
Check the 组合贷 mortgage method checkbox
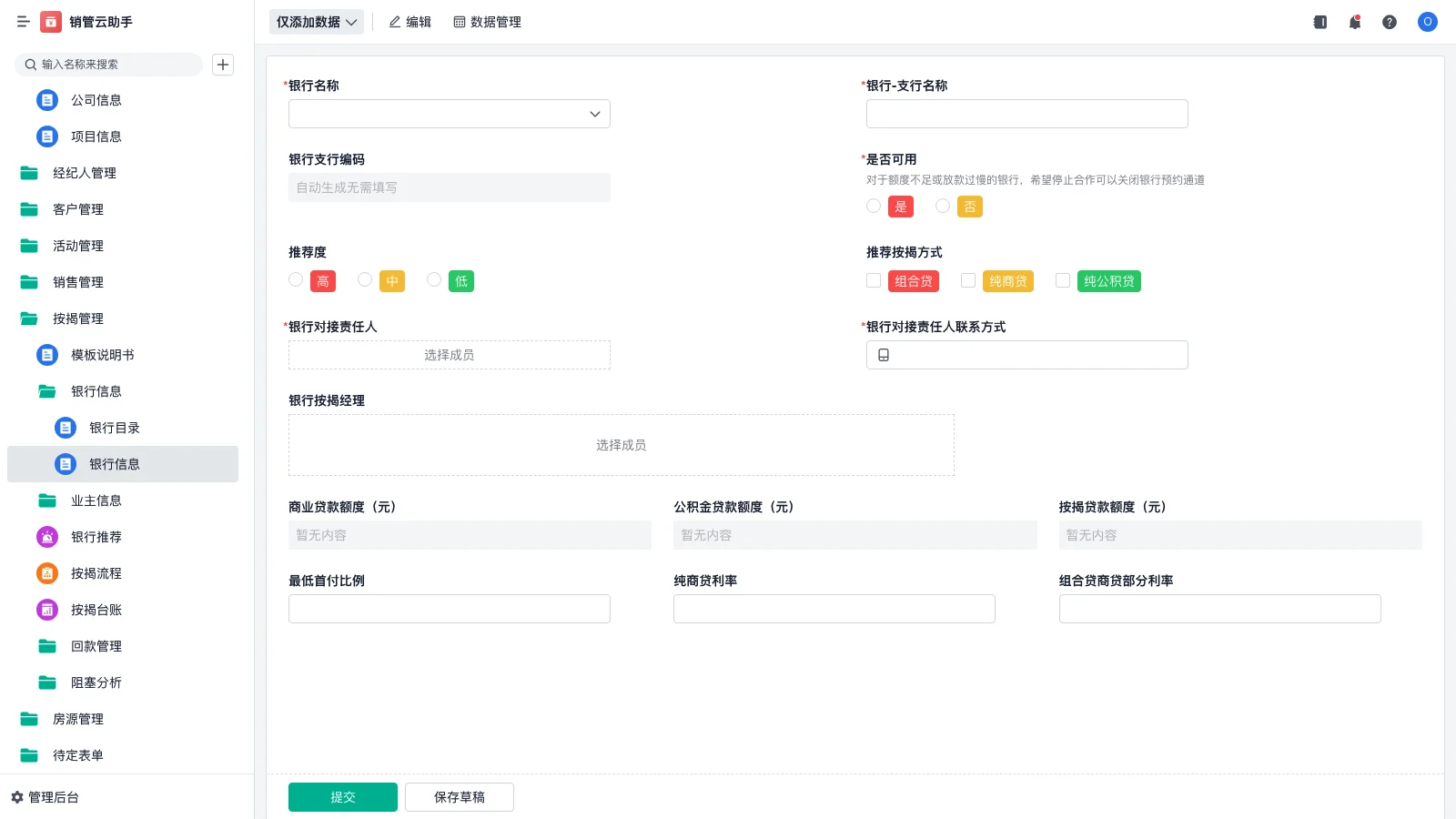[873, 280]
